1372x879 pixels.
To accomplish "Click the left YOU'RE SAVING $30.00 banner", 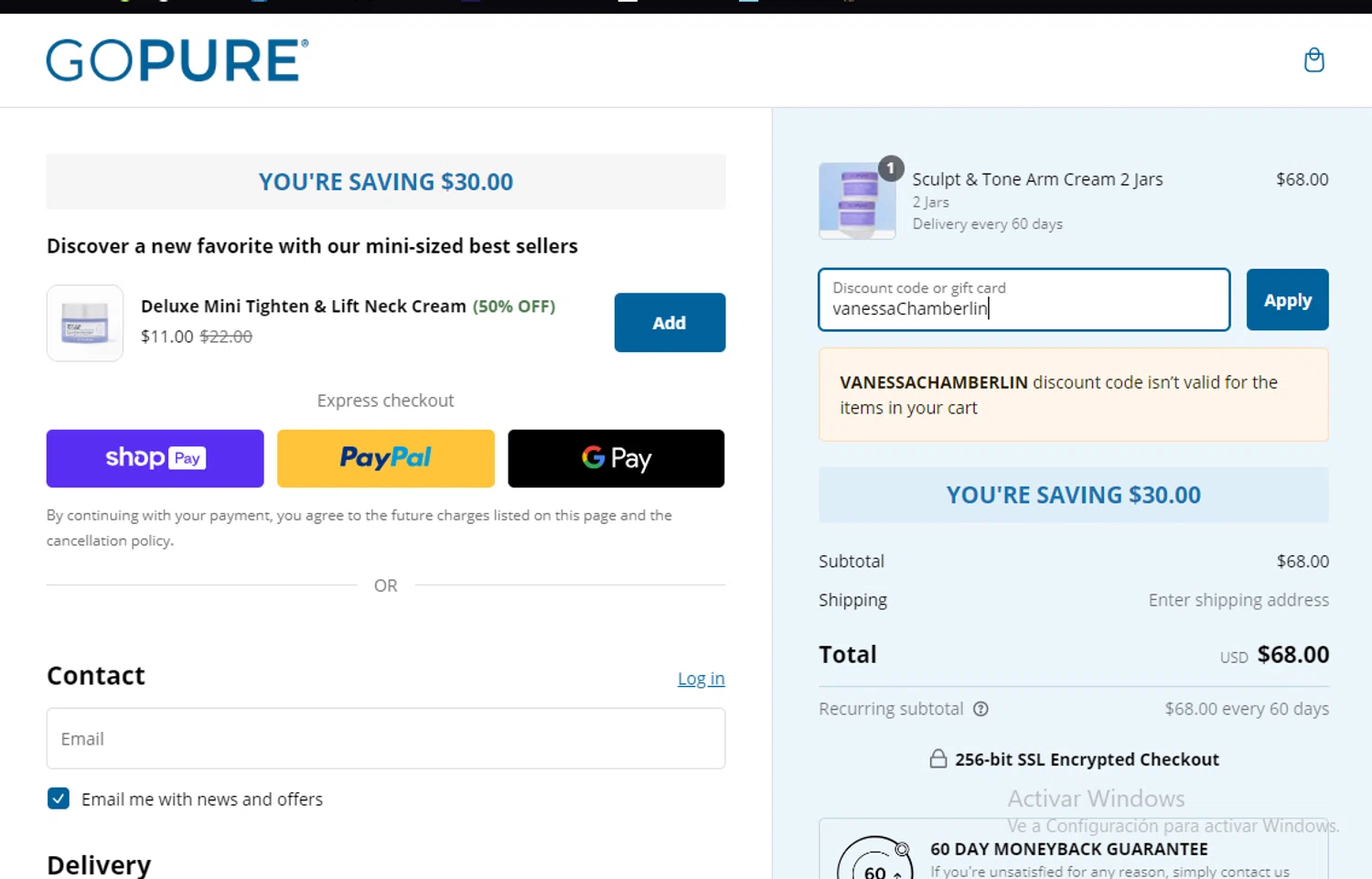I will (386, 182).
